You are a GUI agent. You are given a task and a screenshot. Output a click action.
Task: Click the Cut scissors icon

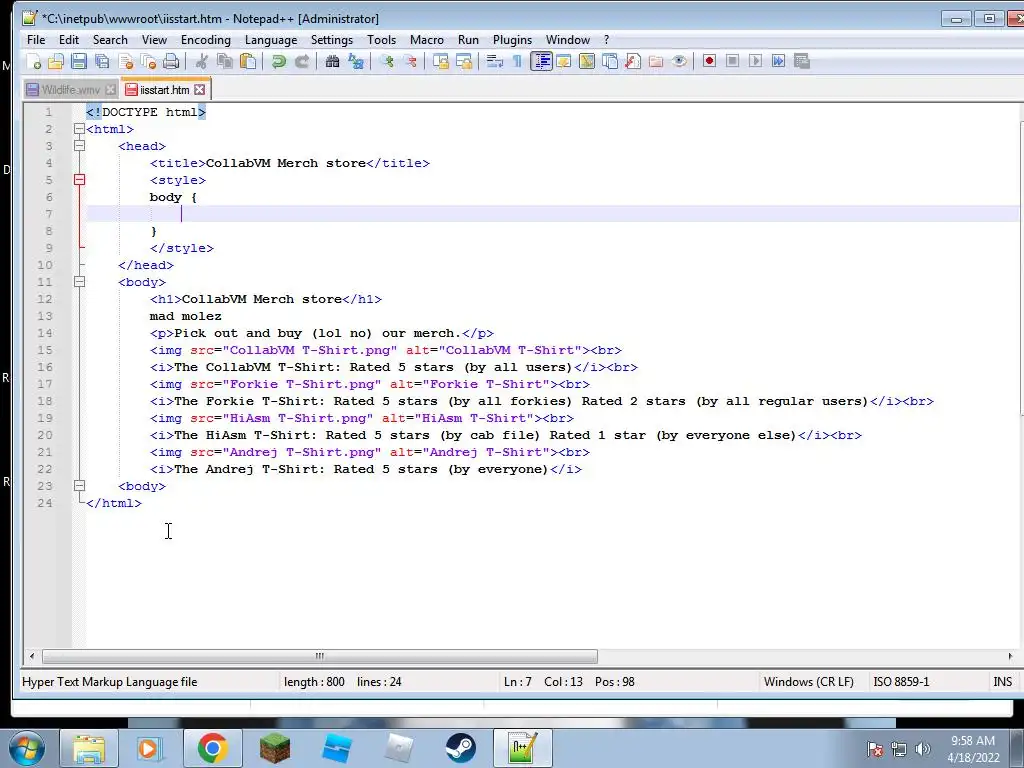point(202,61)
